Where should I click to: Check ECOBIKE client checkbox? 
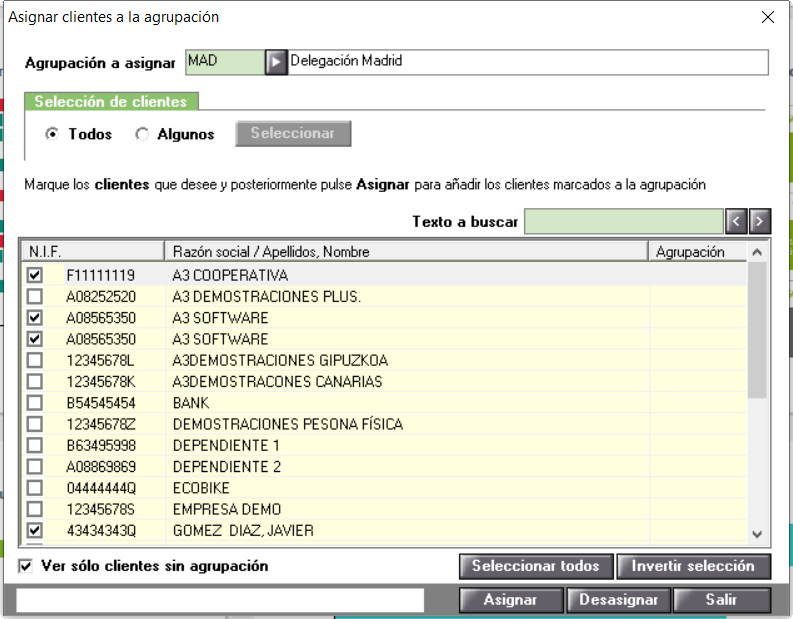point(34,488)
